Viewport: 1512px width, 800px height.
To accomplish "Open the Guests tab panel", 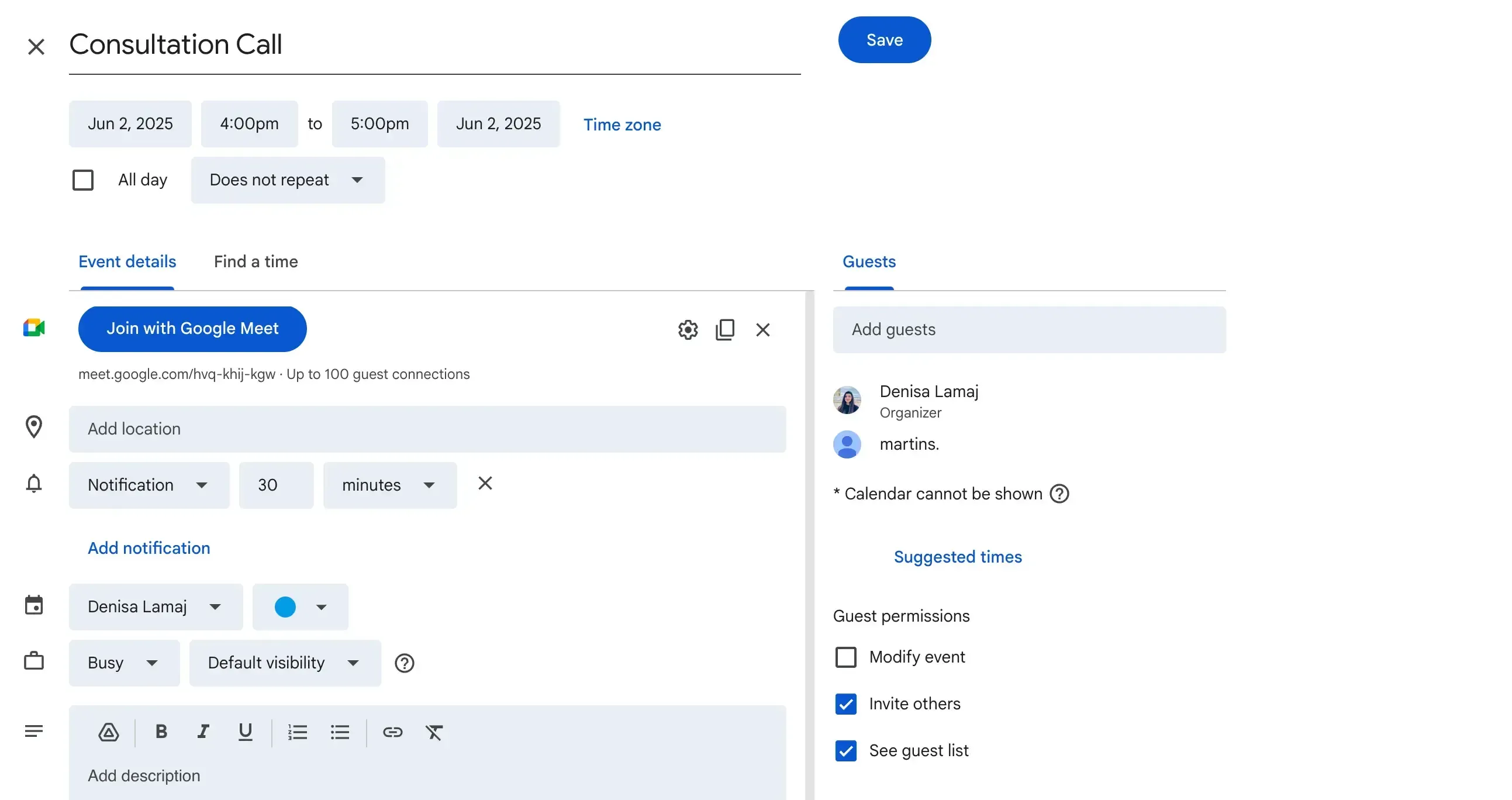I will [869, 262].
